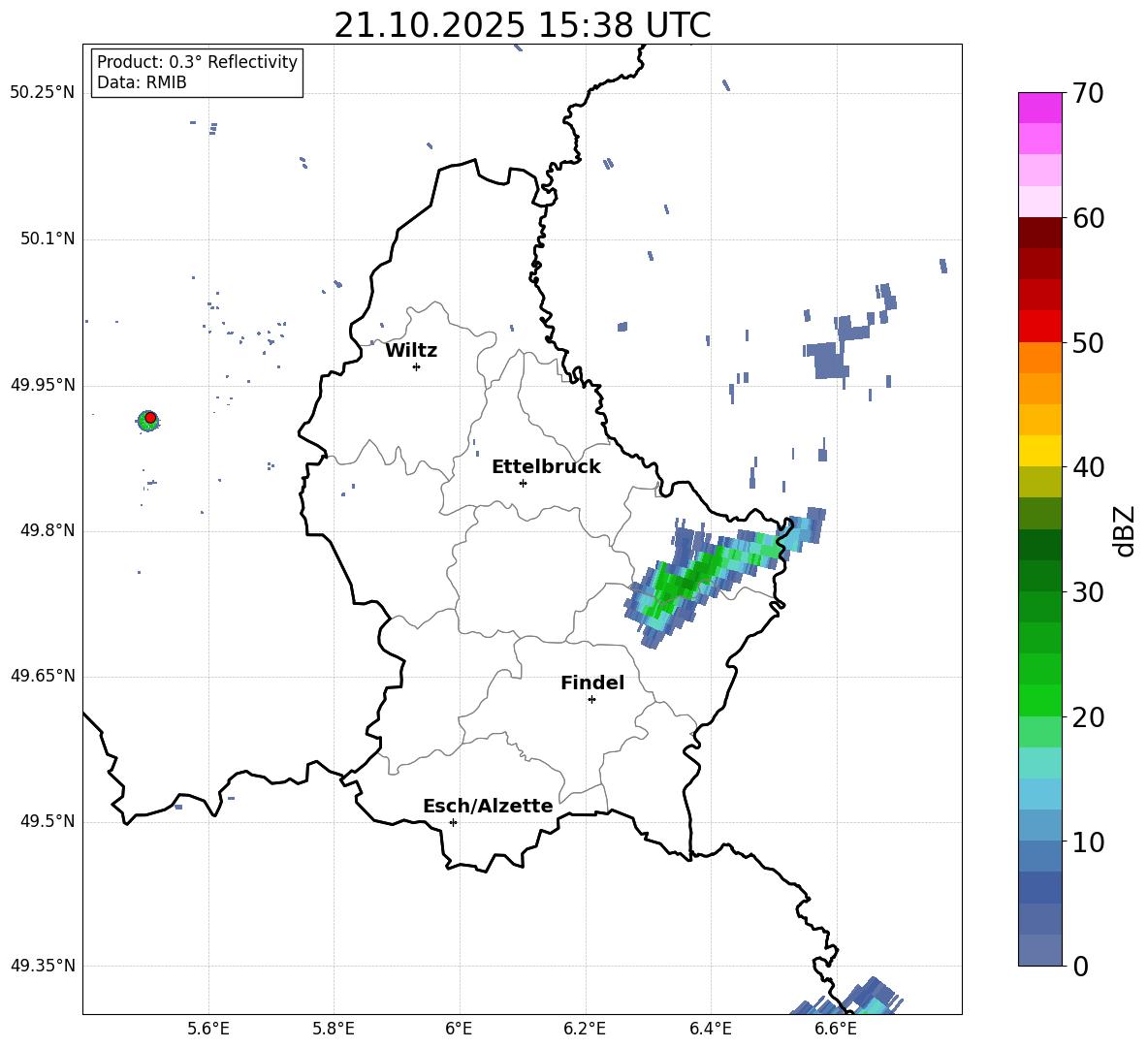
Task: Pick the bright green swatch above 20
Action: (x=1039, y=700)
